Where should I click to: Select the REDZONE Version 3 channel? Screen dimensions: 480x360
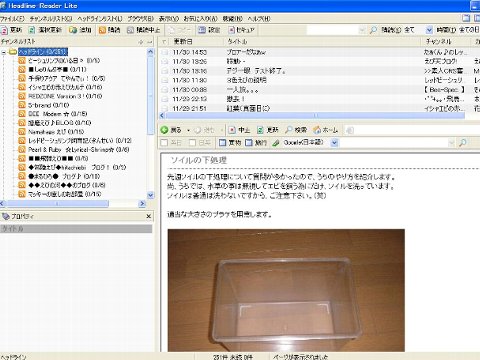65,96
